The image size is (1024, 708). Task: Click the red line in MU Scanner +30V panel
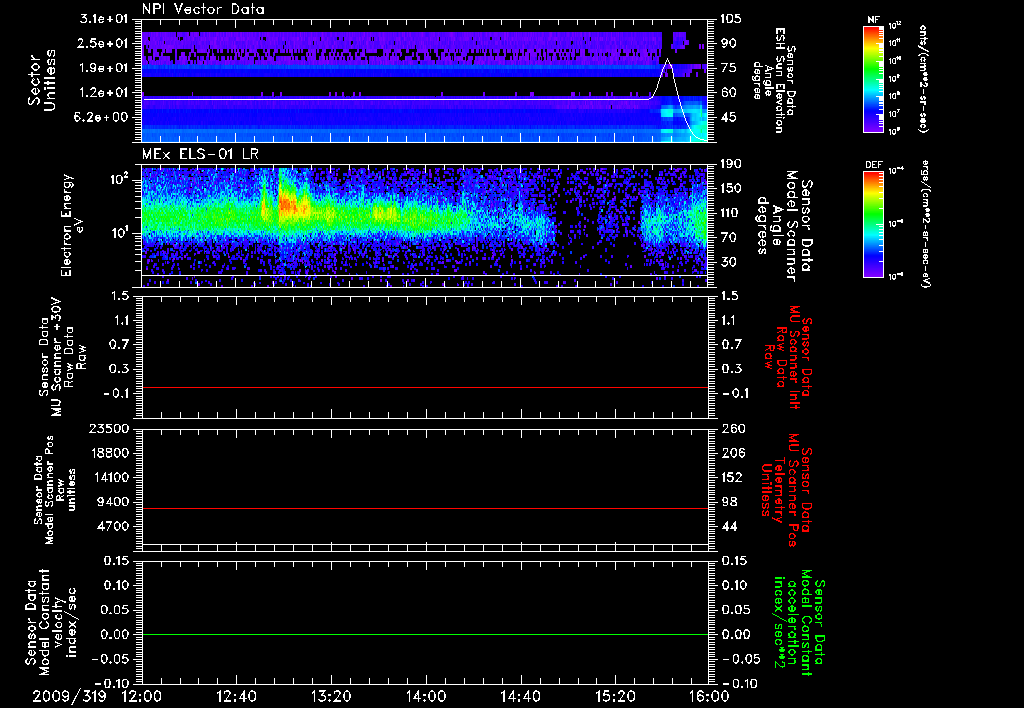[425, 387]
